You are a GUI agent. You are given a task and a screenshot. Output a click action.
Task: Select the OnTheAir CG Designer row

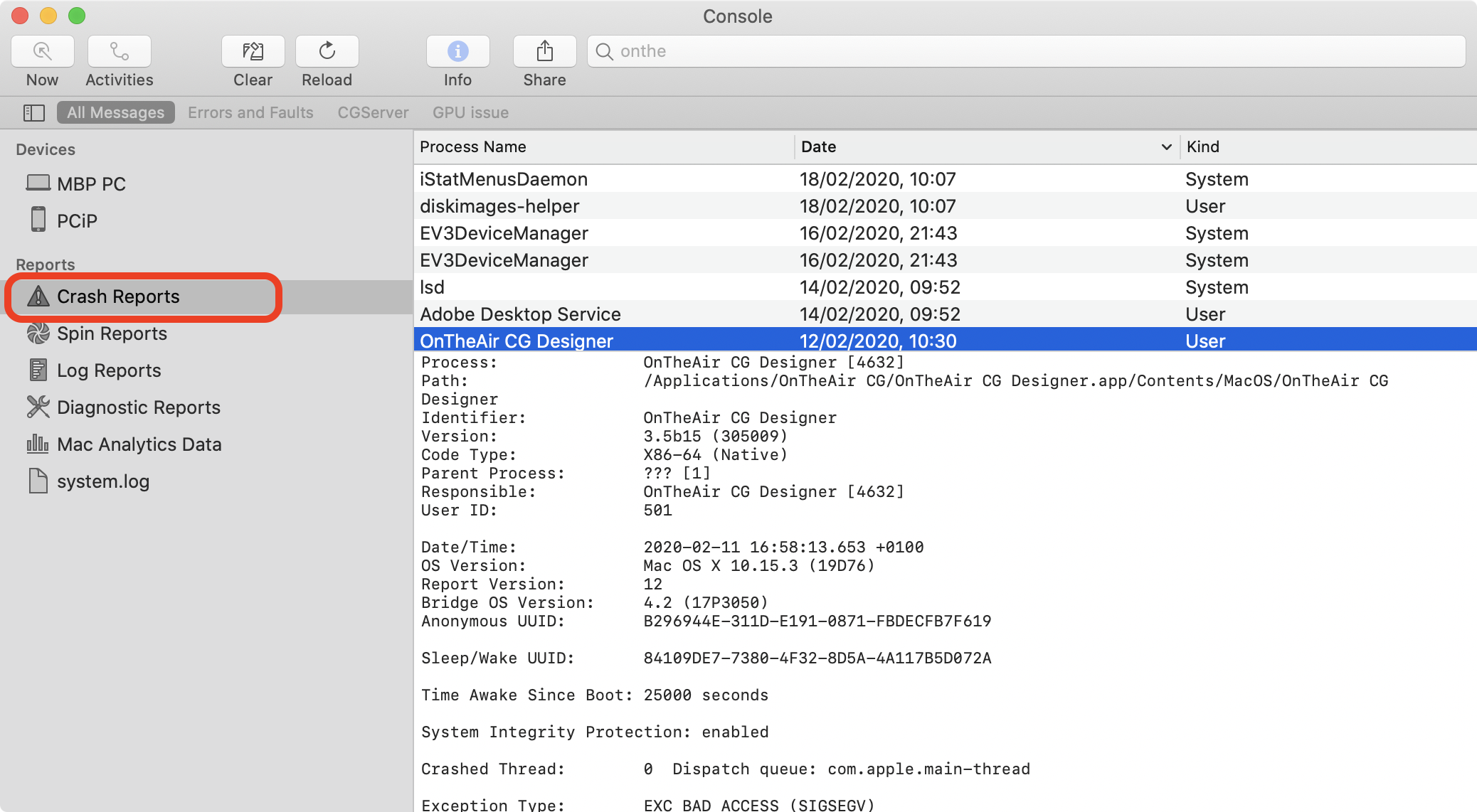[946, 341]
